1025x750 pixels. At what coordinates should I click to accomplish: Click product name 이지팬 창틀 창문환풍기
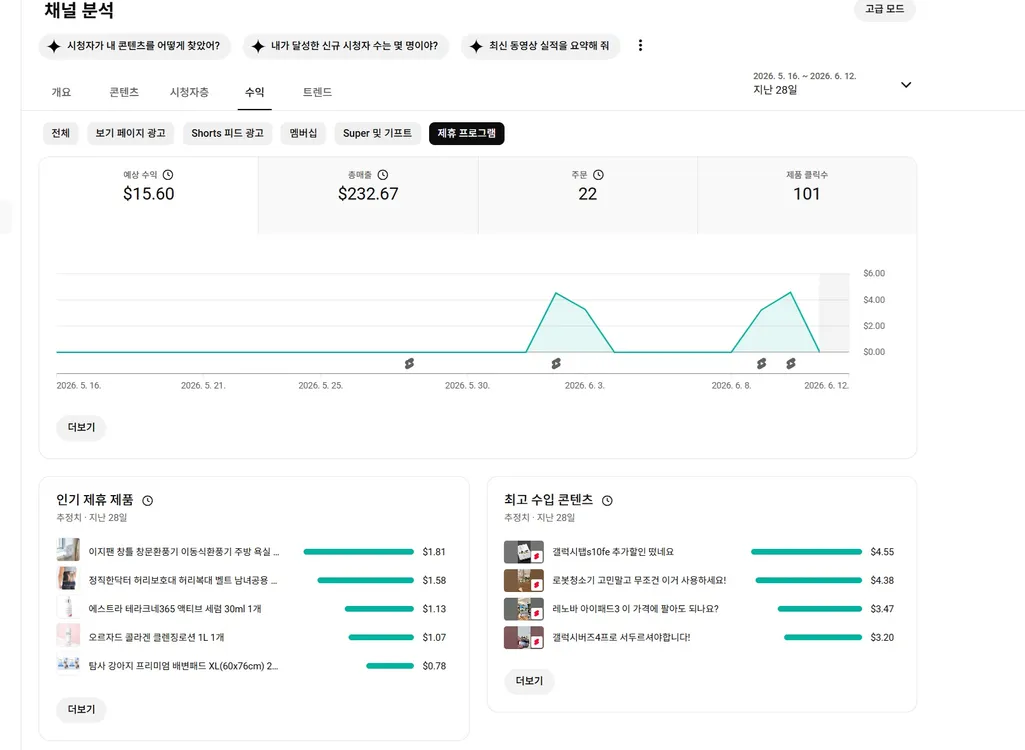pos(184,552)
